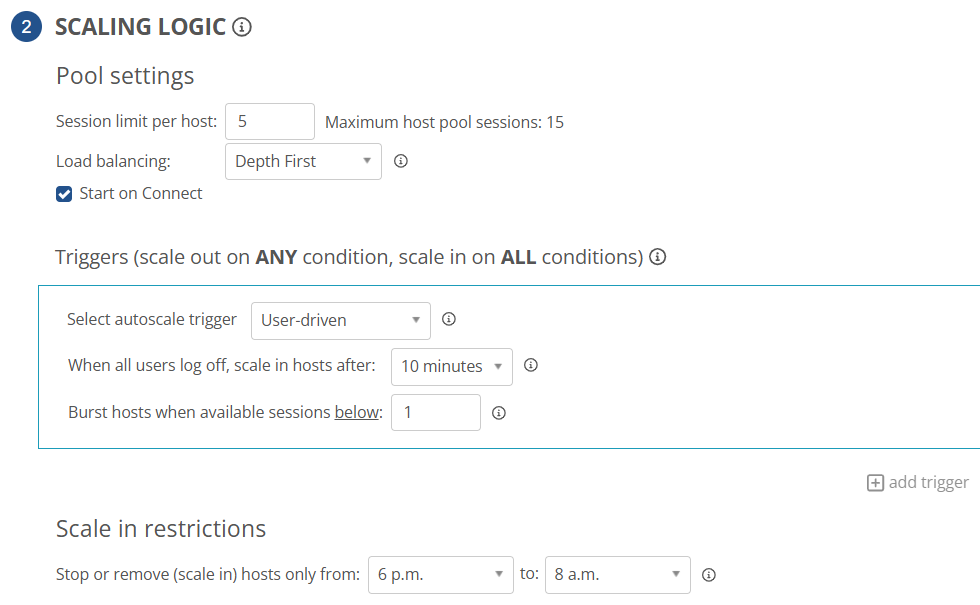Click the Burst hosts available sessions field
Screen dimensions: 980x605
click(435, 412)
